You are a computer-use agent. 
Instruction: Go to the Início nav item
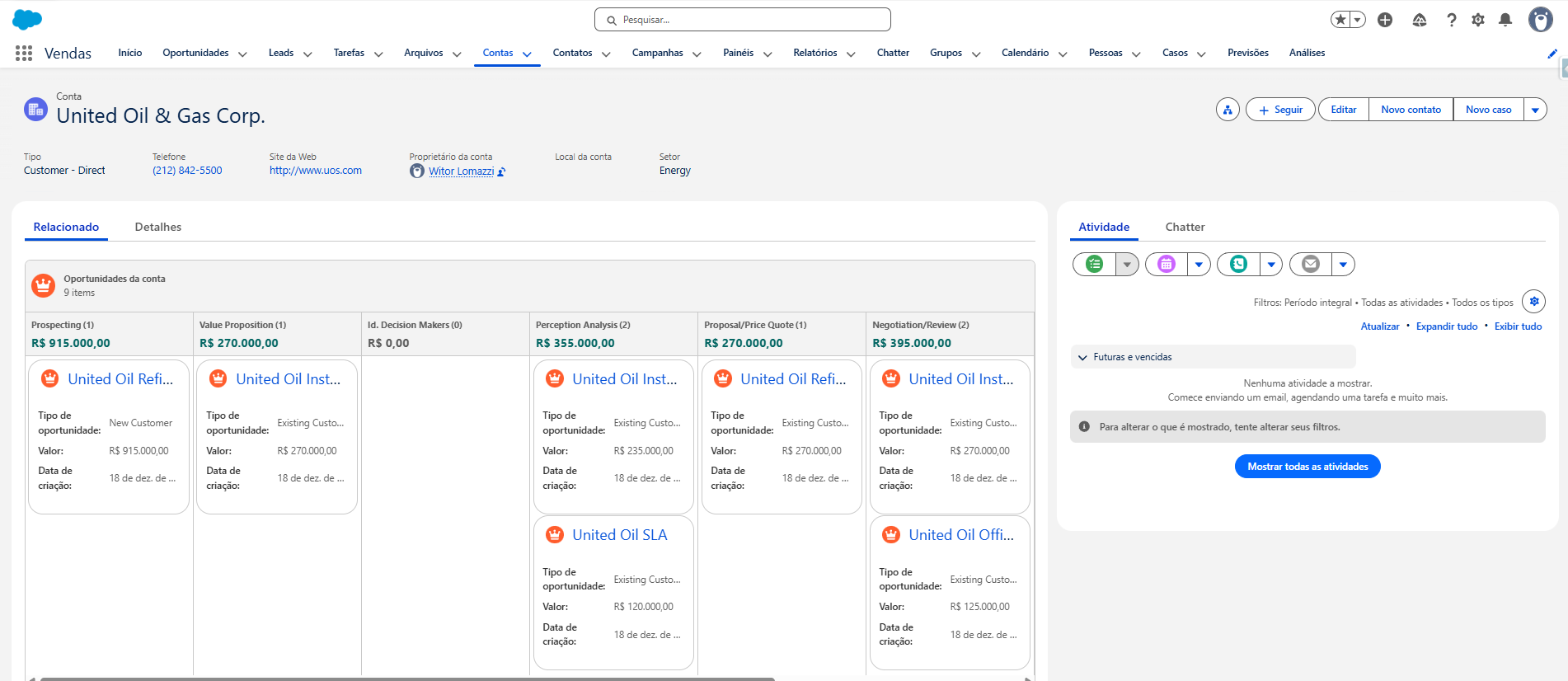[130, 53]
